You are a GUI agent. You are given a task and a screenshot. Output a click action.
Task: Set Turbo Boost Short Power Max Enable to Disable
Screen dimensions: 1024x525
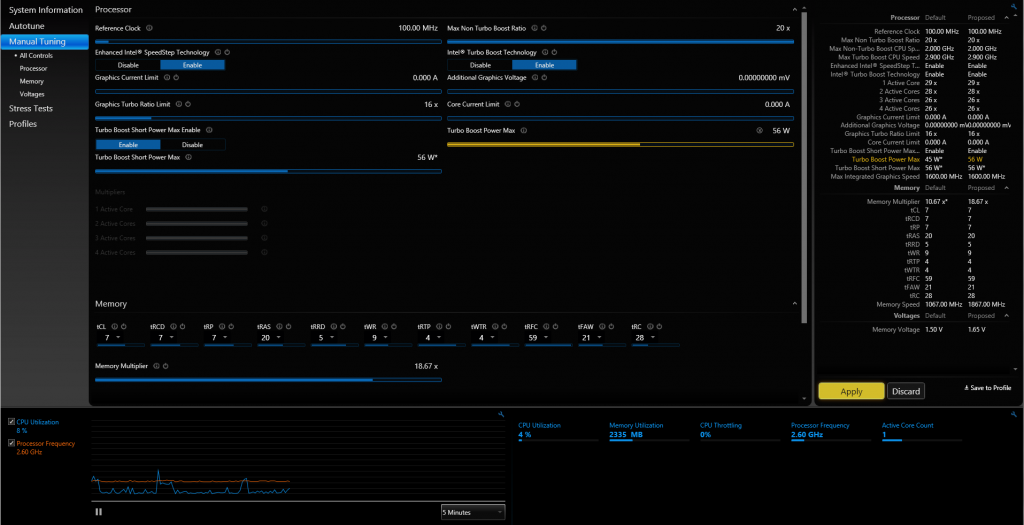click(192, 144)
